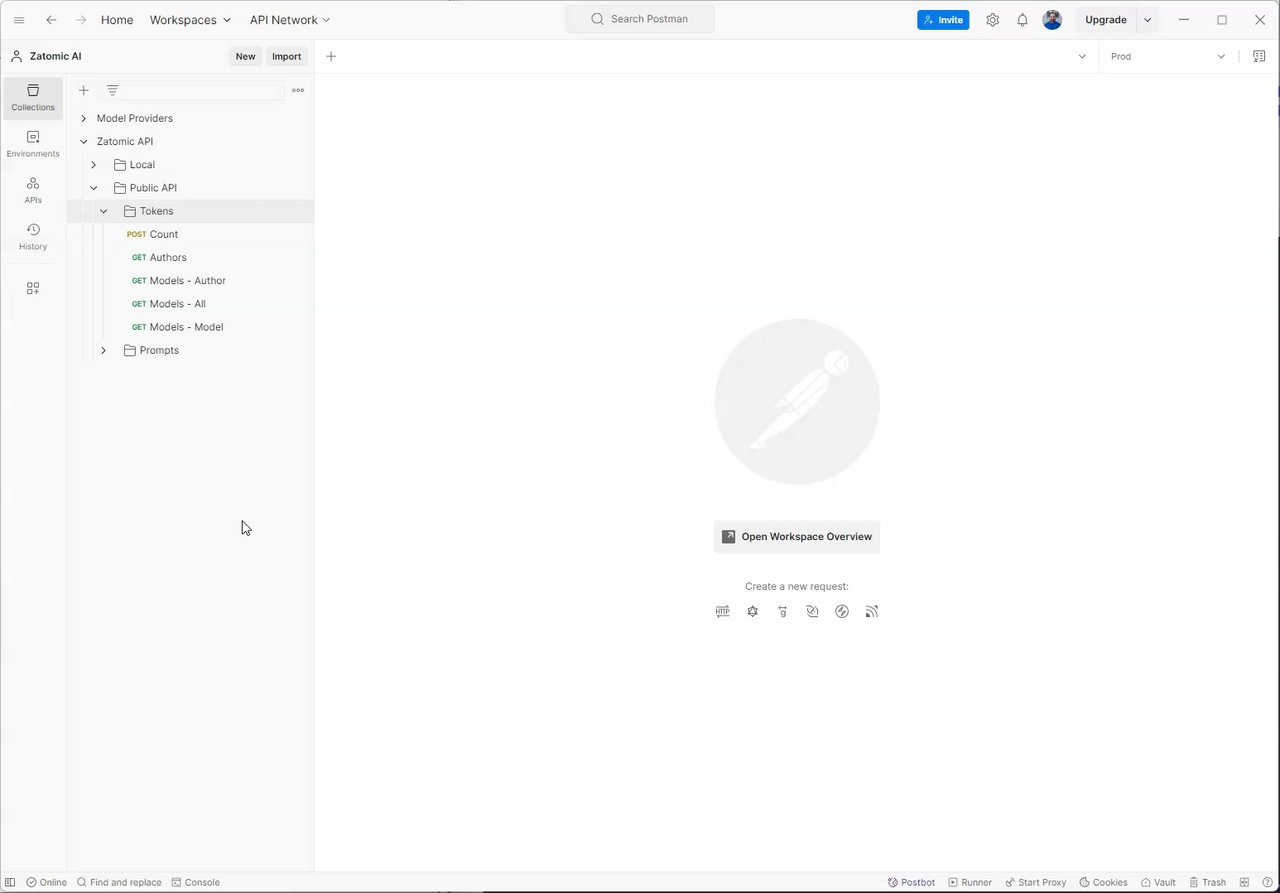Screen dimensions: 1280x893
Task: Open the APIs sidebar tab
Action: click(x=33, y=190)
